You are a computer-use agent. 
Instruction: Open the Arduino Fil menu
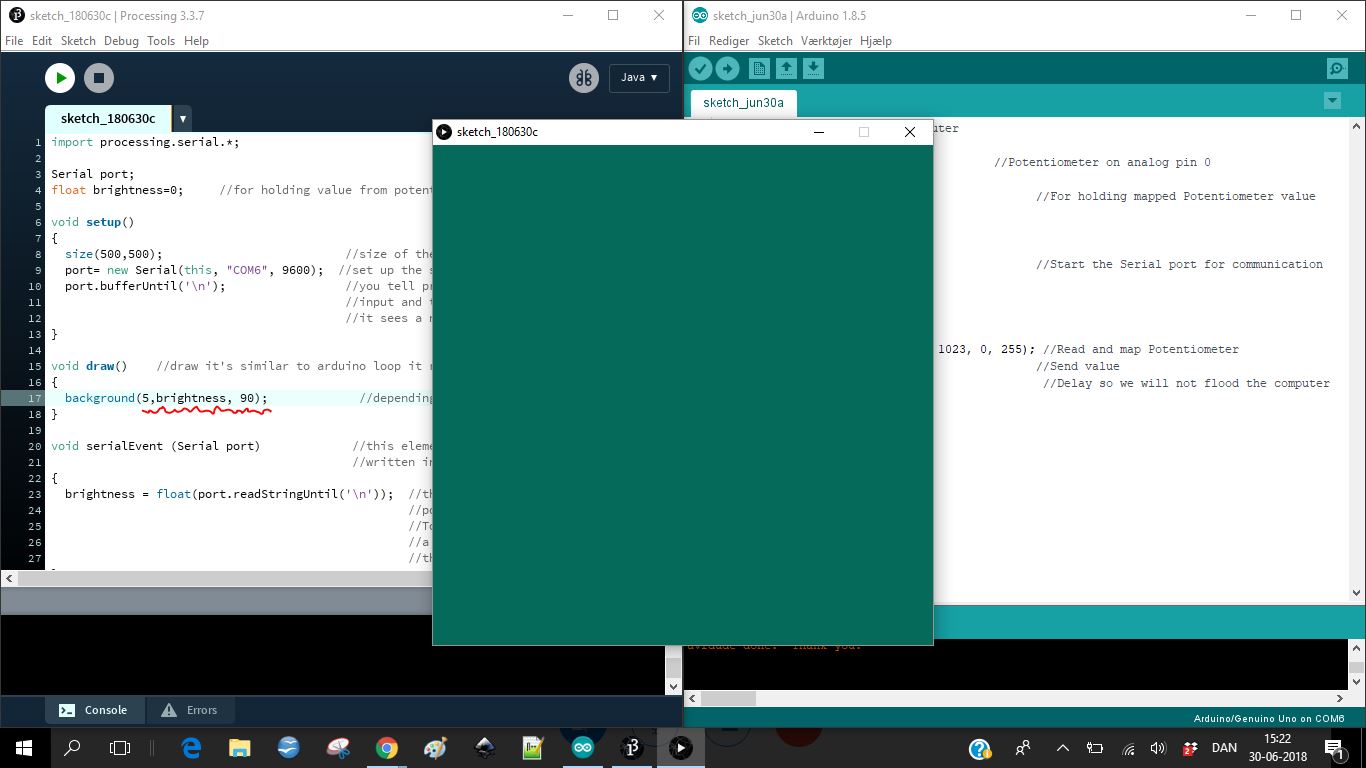[694, 41]
